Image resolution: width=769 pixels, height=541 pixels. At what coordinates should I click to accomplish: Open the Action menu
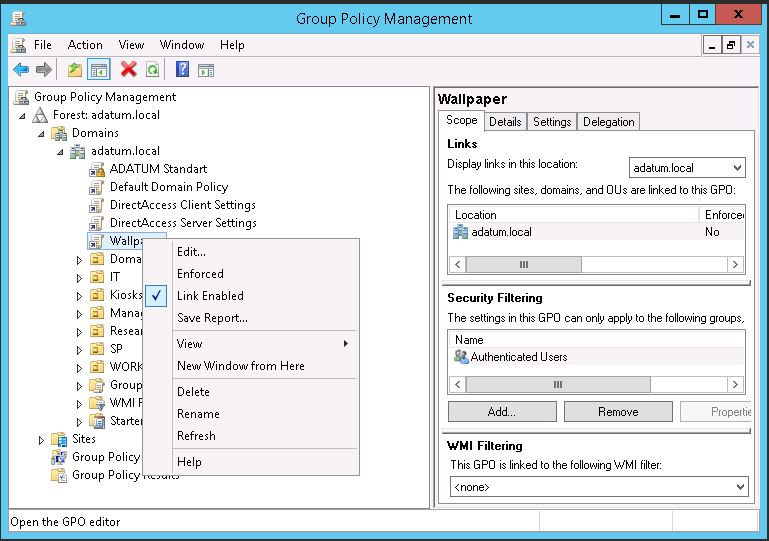click(x=85, y=45)
